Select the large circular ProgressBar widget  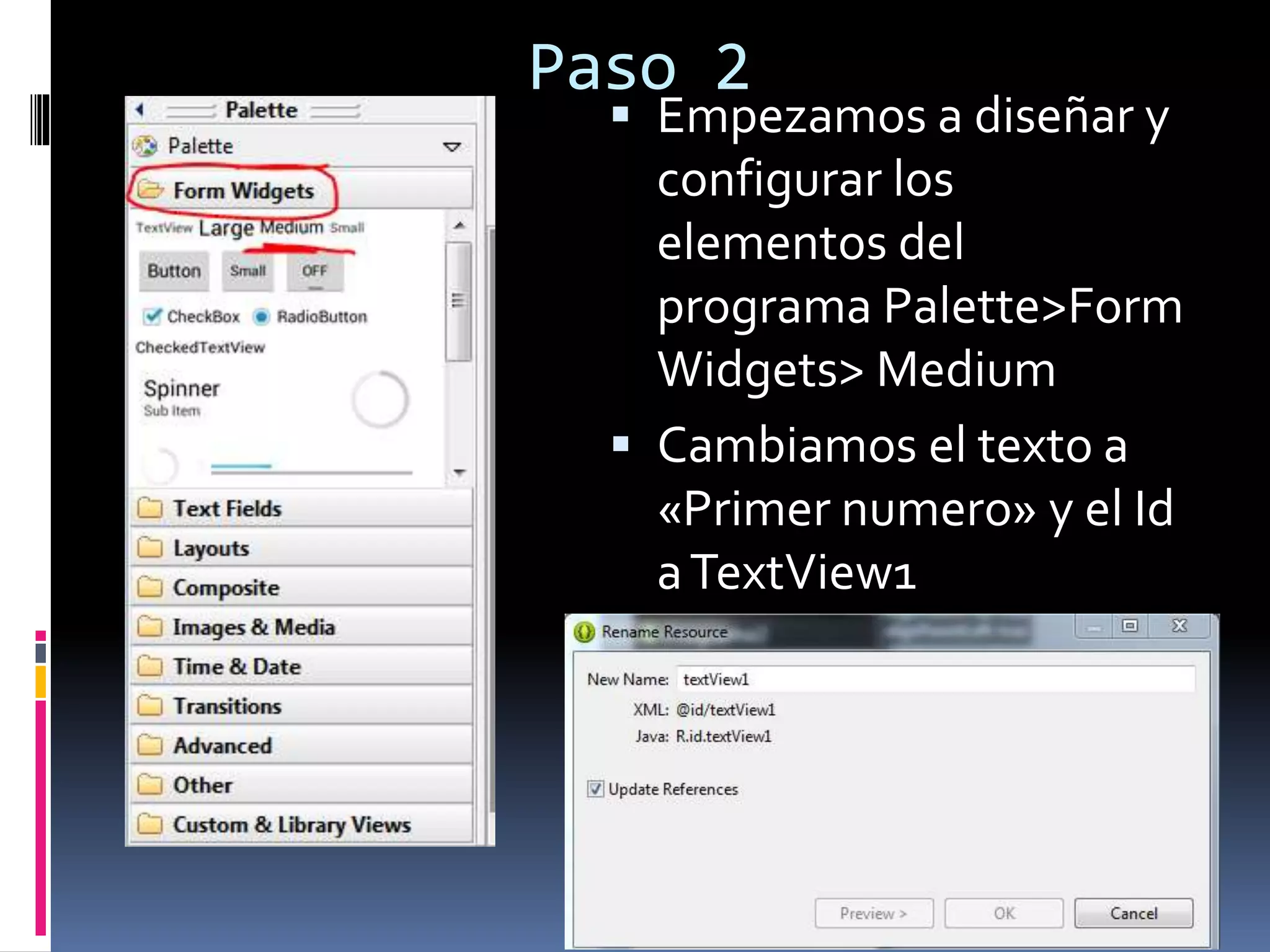tap(380, 399)
